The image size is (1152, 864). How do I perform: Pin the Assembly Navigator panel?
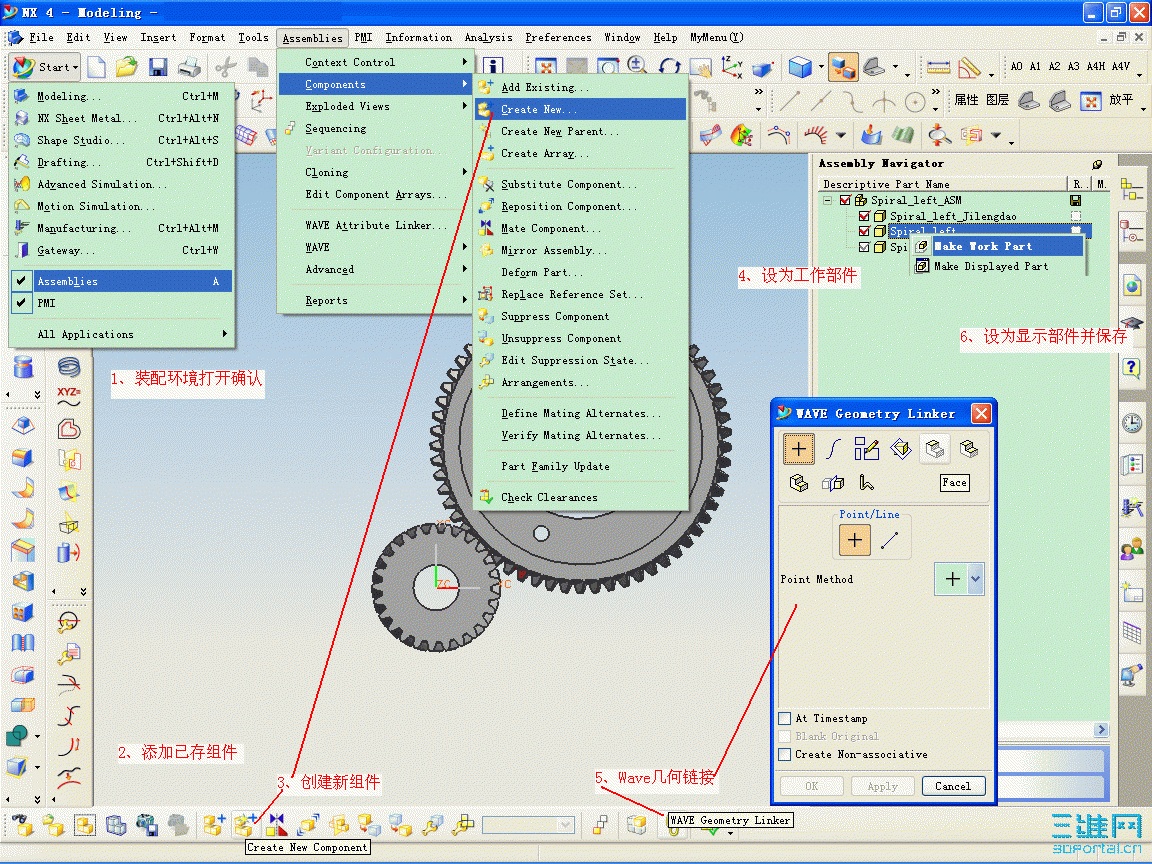[1097, 164]
